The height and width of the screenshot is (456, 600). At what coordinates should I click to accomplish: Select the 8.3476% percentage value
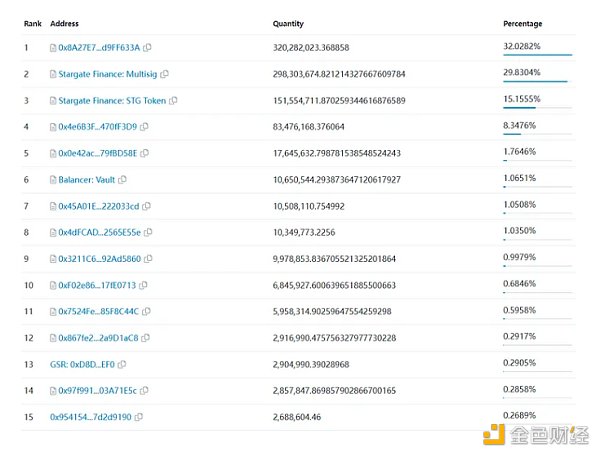(519, 125)
